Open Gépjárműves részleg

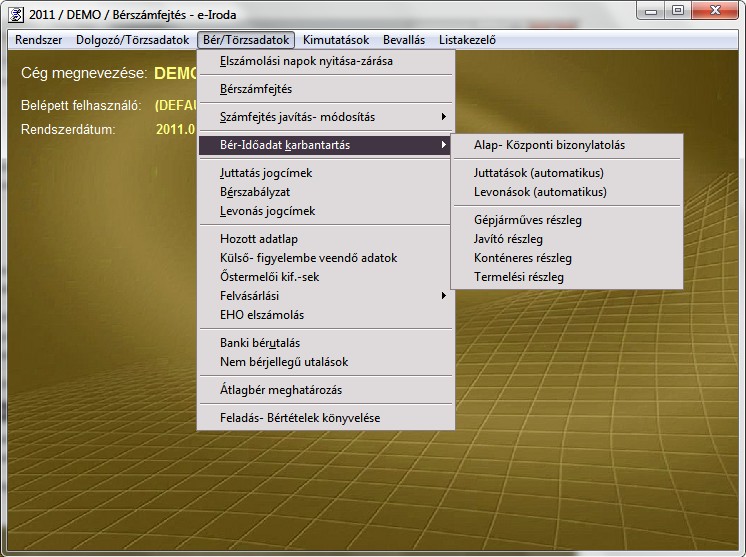(x=528, y=220)
